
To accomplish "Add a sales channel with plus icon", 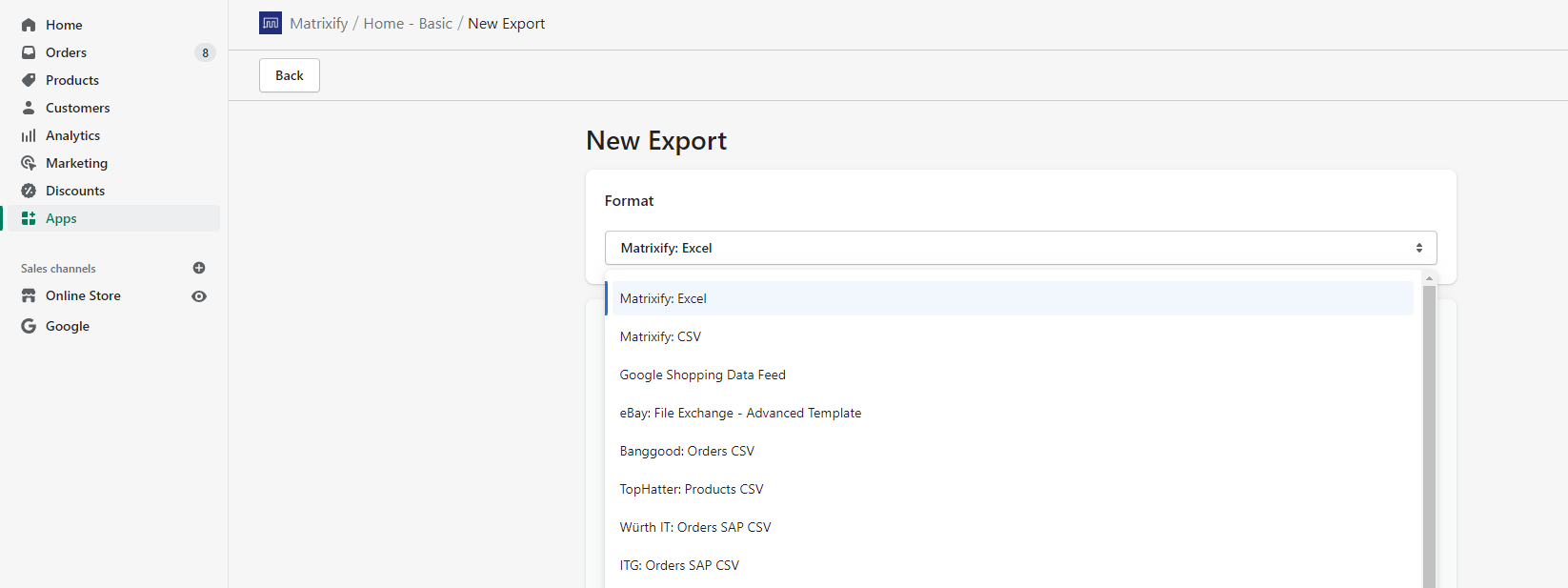I will pyautogui.click(x=199, y=268).
